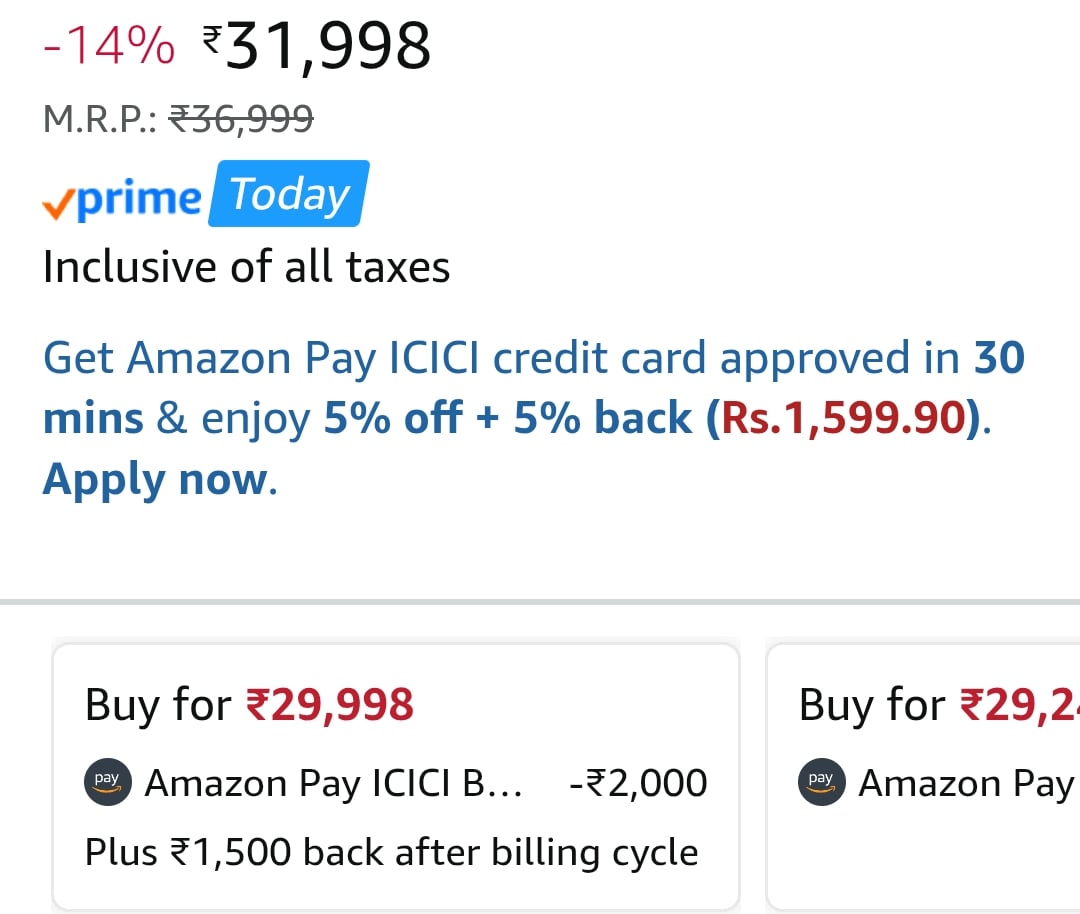This screenshot has width=1080, height=914.
Task: Open the Amazon Pay ICICI credit card offer text
Action: pyautogui.click(x=534, y=418)
